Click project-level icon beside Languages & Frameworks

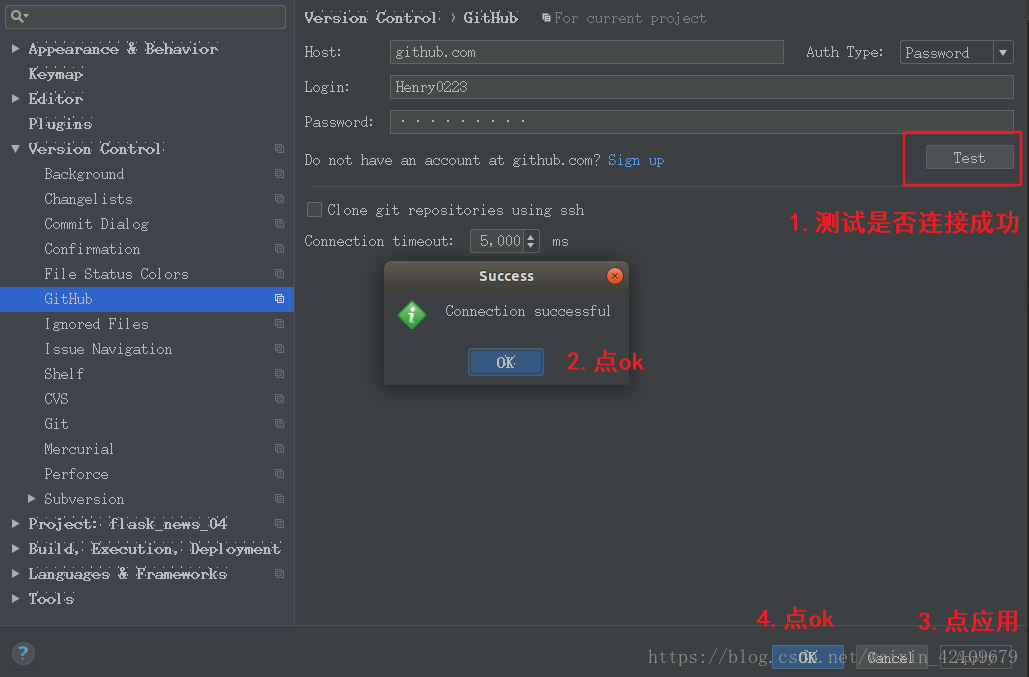280,573
